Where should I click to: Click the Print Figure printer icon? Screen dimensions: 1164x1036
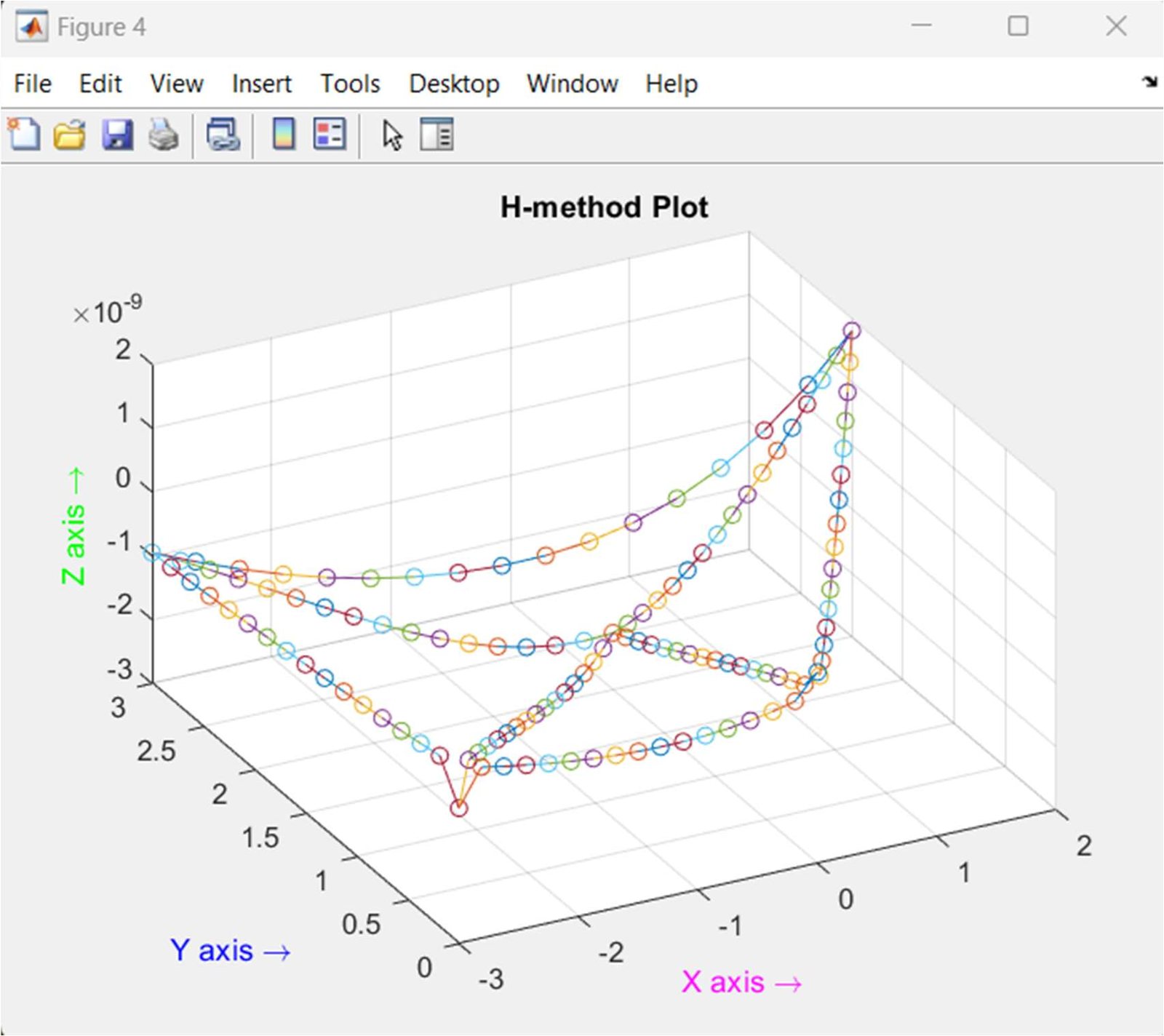[x=164, y=135]
